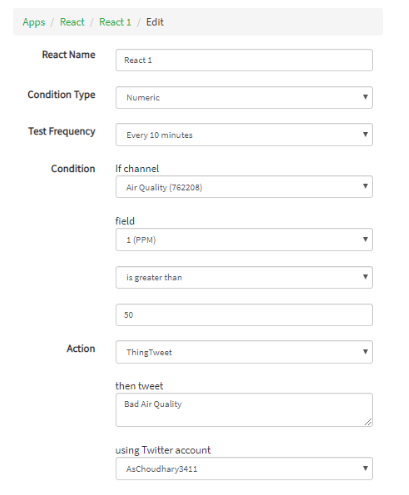Viewport: 409px width, 495px height.
Task: Open the 'is greater than' comparison dropdown
Action: tap(244, 277)
